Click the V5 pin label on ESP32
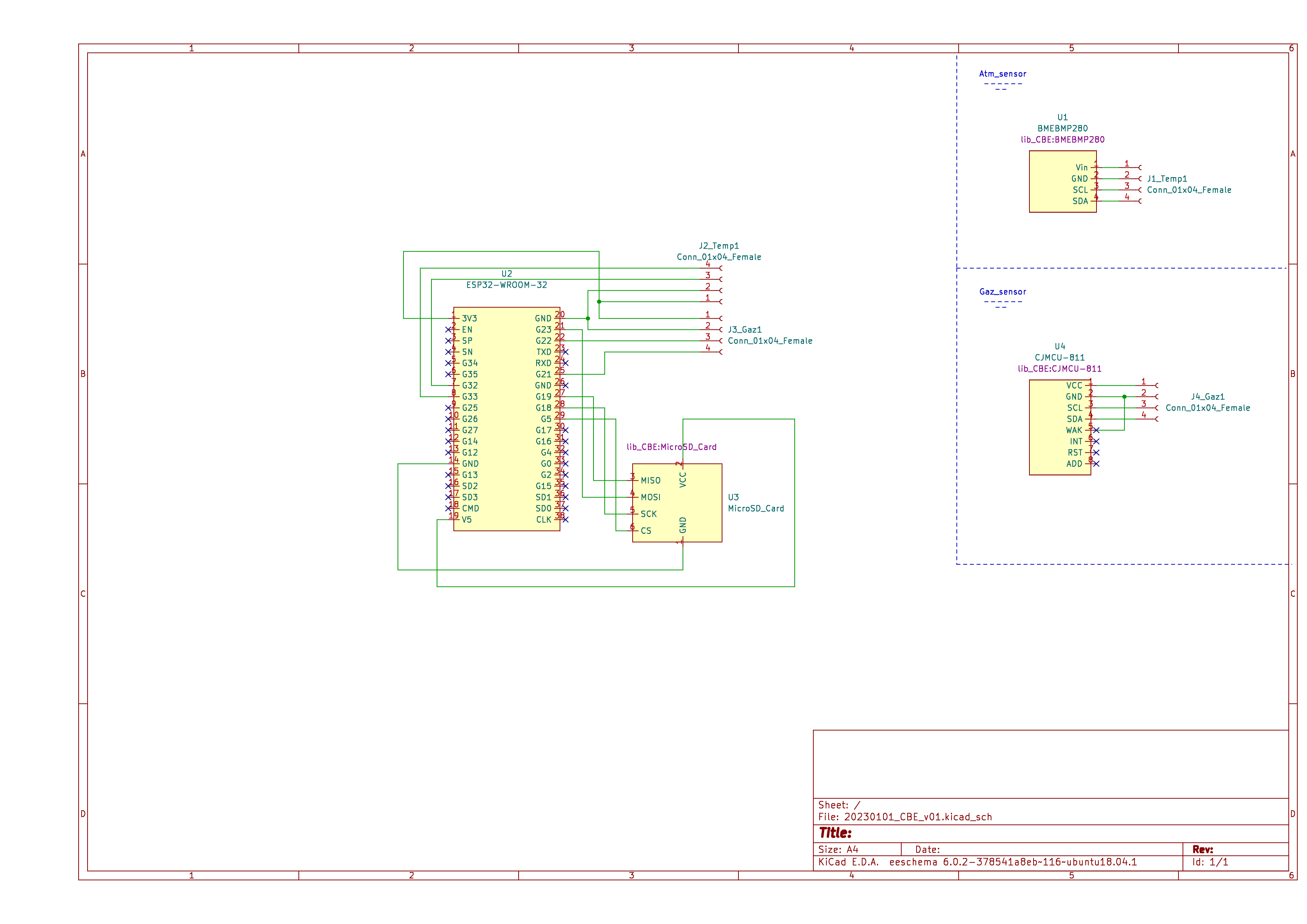The height and width of the screenshot is (924, 1307). [466, 520]
